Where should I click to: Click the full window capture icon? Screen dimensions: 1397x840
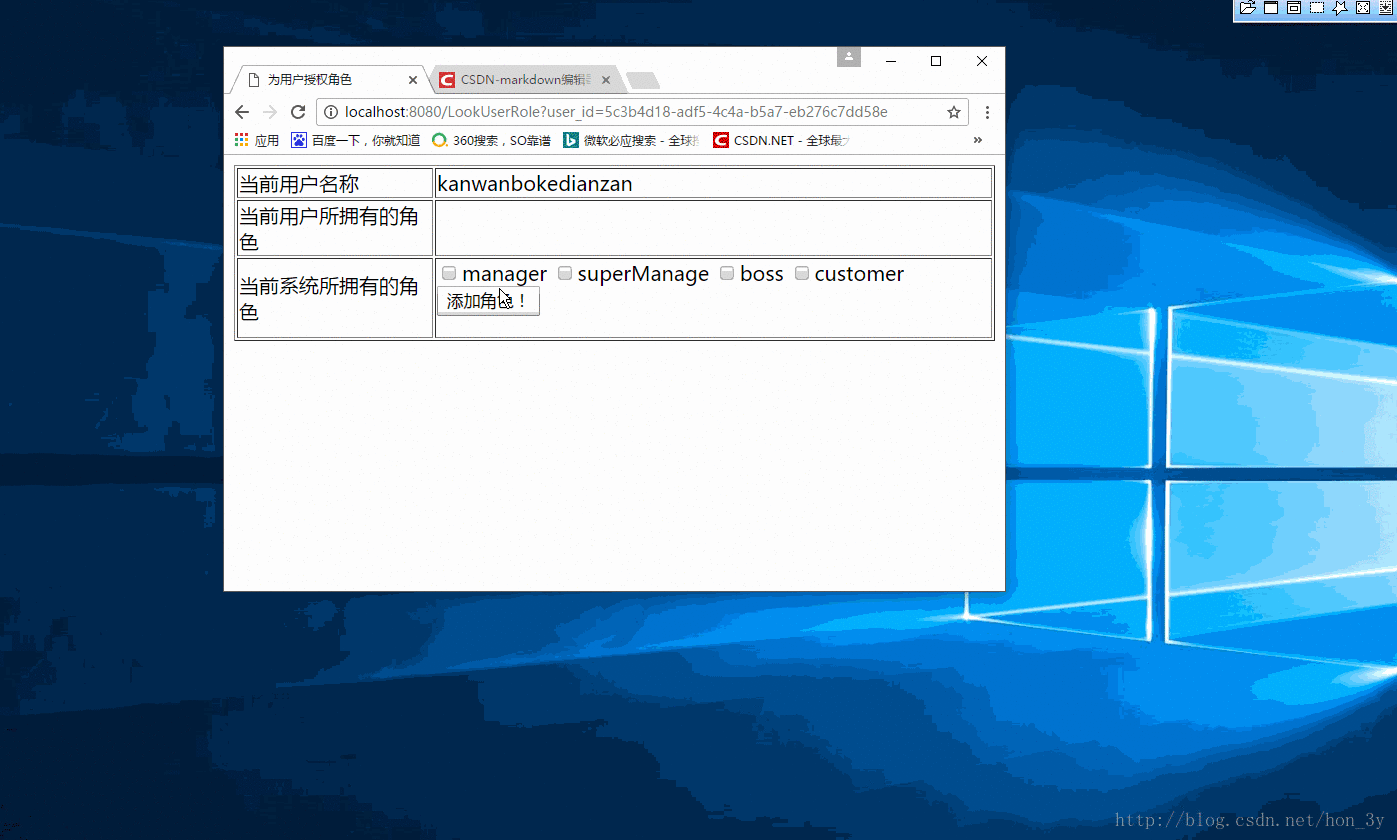coord(1271,8)
